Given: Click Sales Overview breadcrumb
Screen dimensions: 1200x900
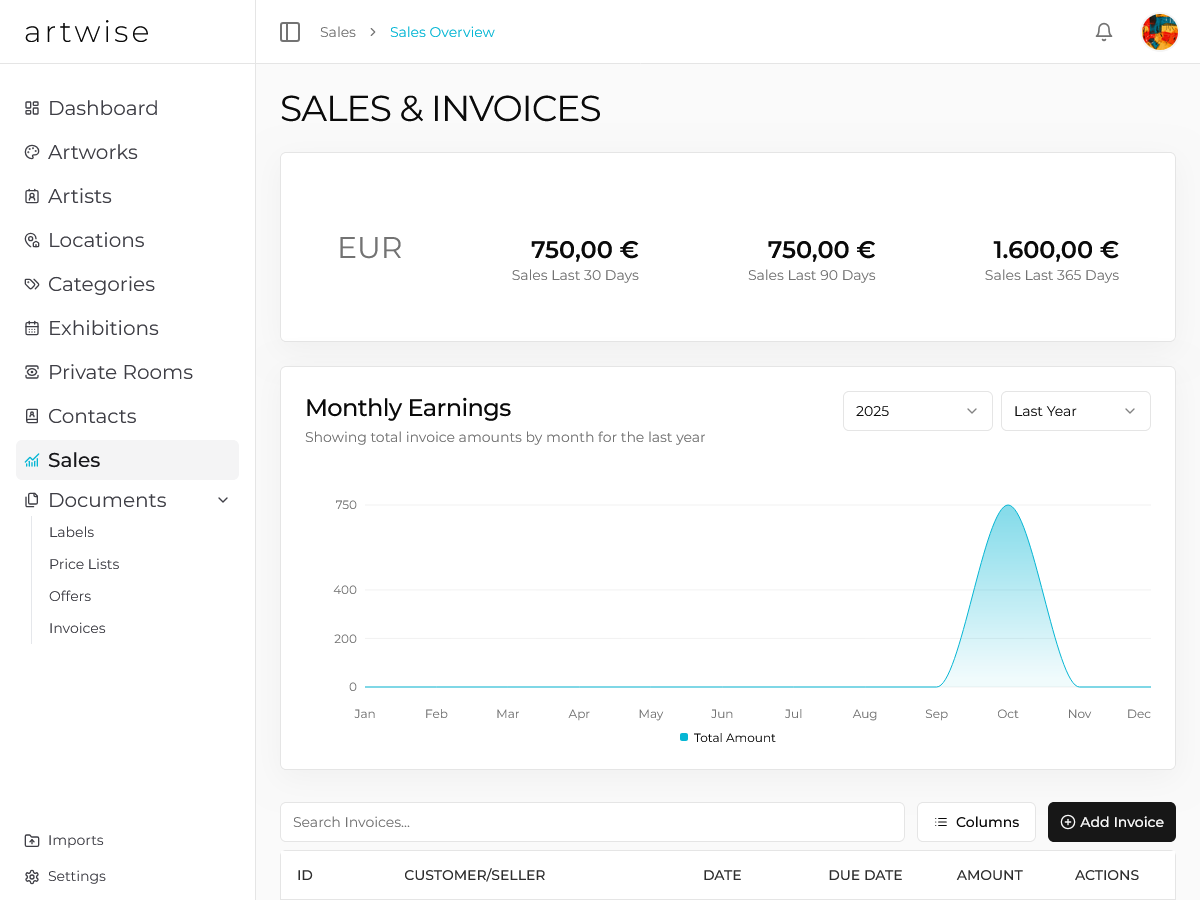Looking at the screenshot, I should click(442, 32).
